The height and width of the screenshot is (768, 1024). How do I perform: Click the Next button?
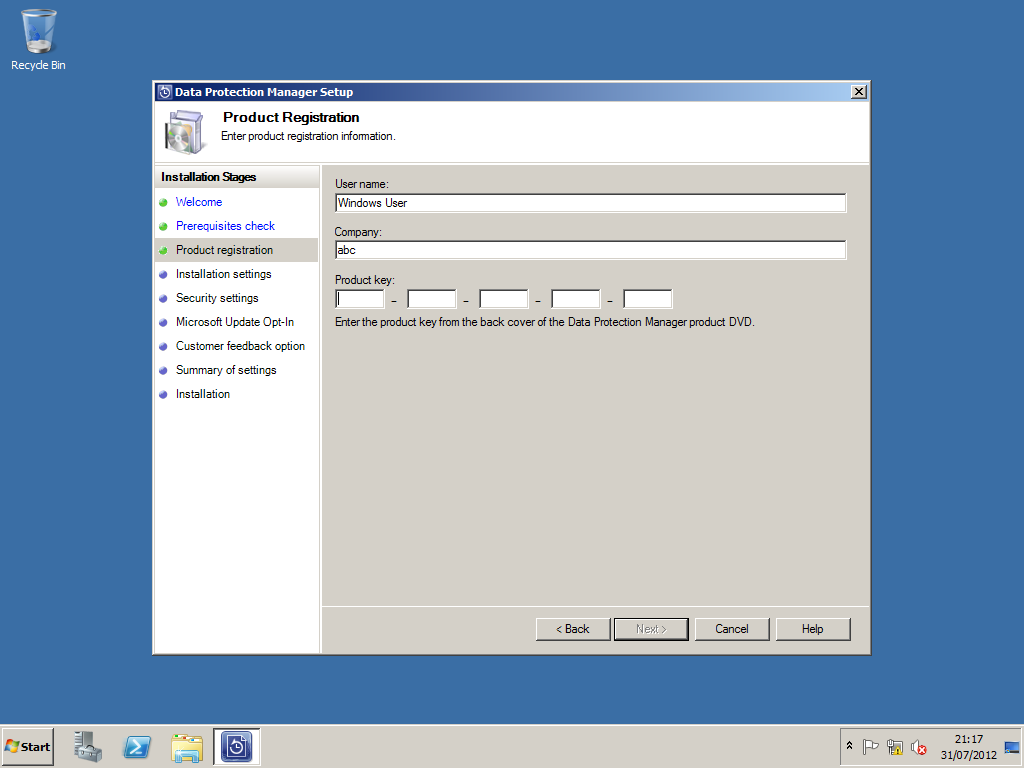[651, 629]
